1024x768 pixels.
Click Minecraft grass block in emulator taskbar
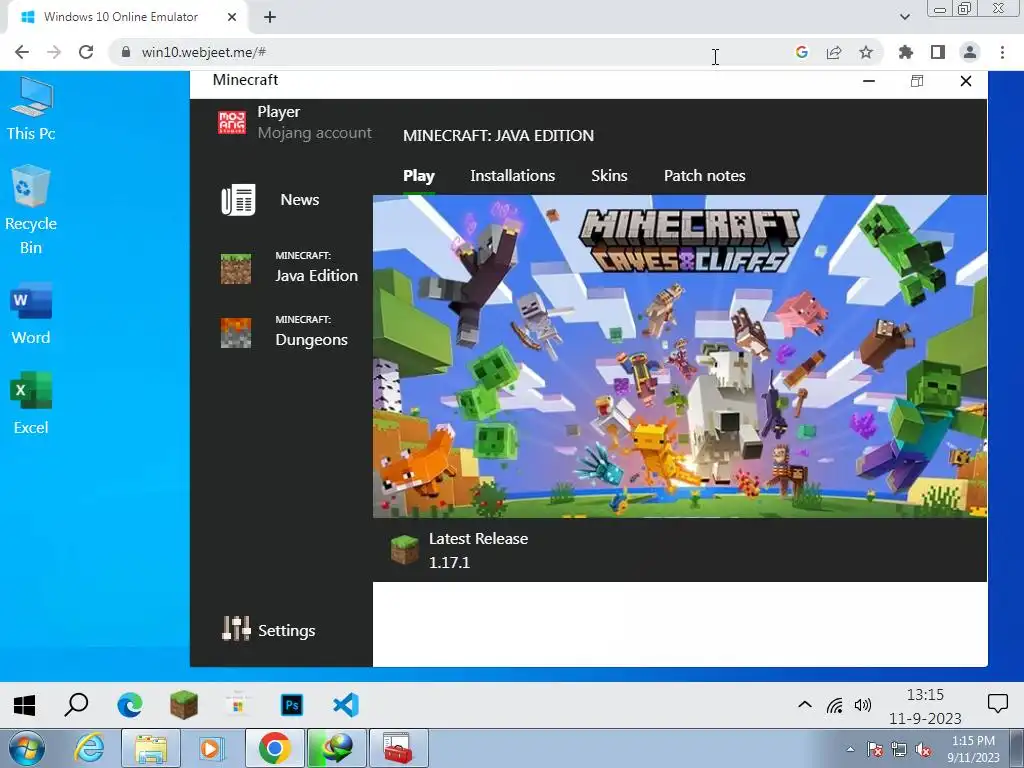(x=184, y=705)
